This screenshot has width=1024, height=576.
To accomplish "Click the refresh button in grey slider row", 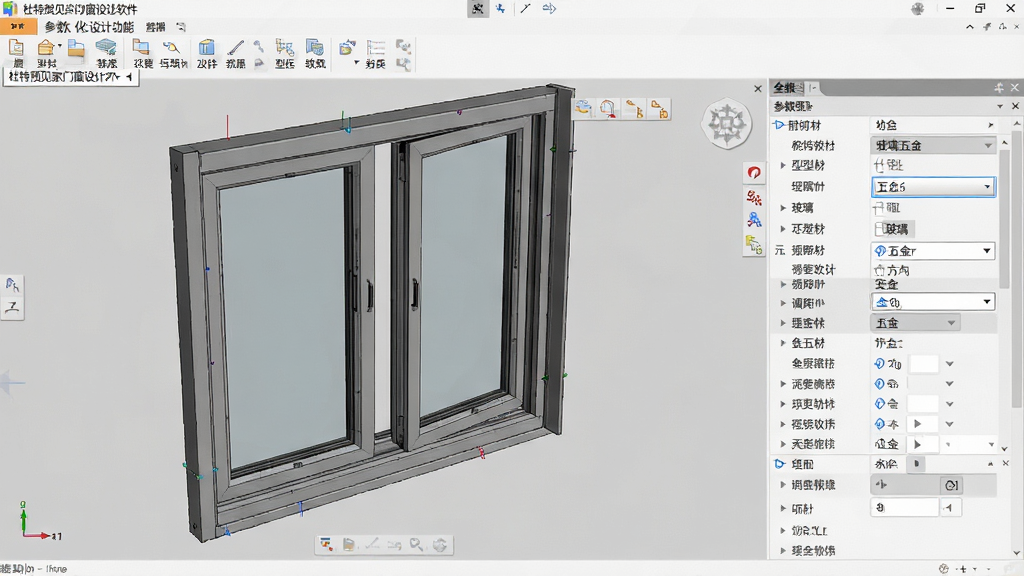I will point(952,485).
